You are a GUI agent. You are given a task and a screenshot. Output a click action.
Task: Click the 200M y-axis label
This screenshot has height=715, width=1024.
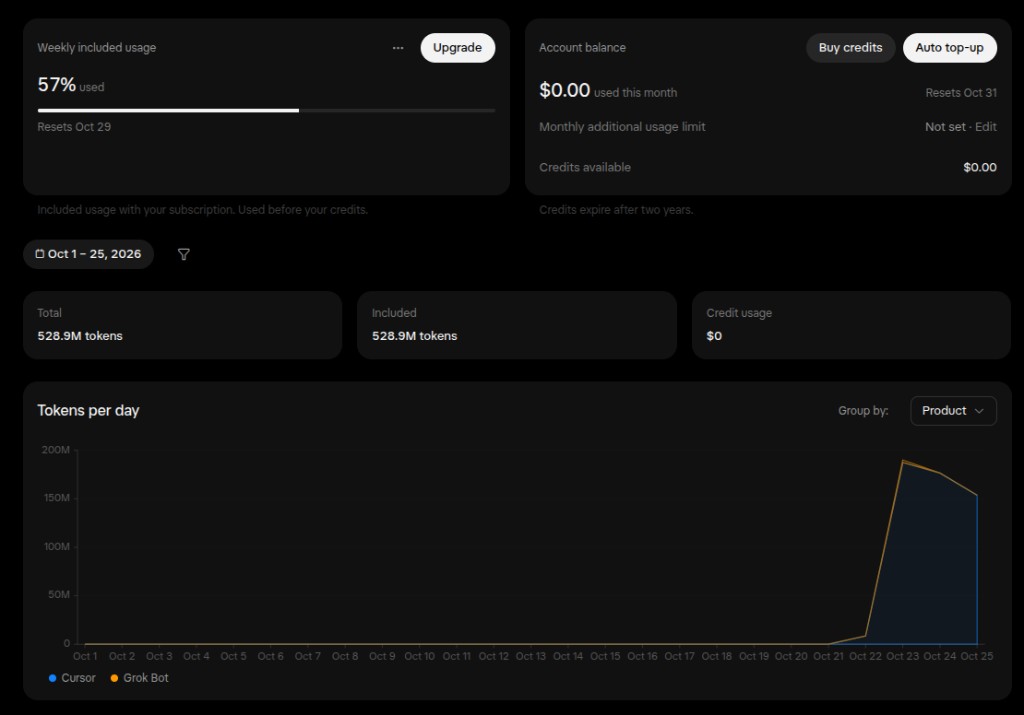(56, 450)
